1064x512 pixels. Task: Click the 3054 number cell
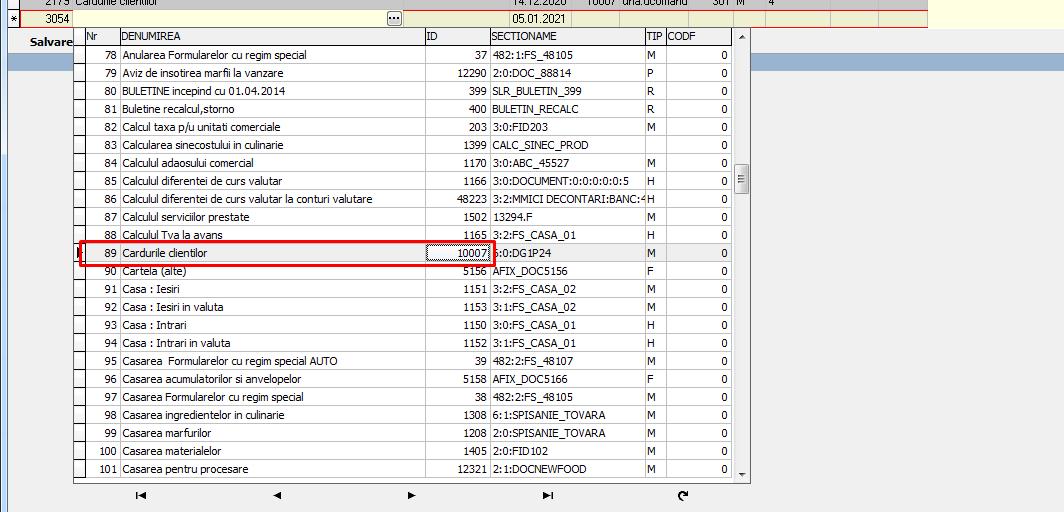tap(47, 19)
